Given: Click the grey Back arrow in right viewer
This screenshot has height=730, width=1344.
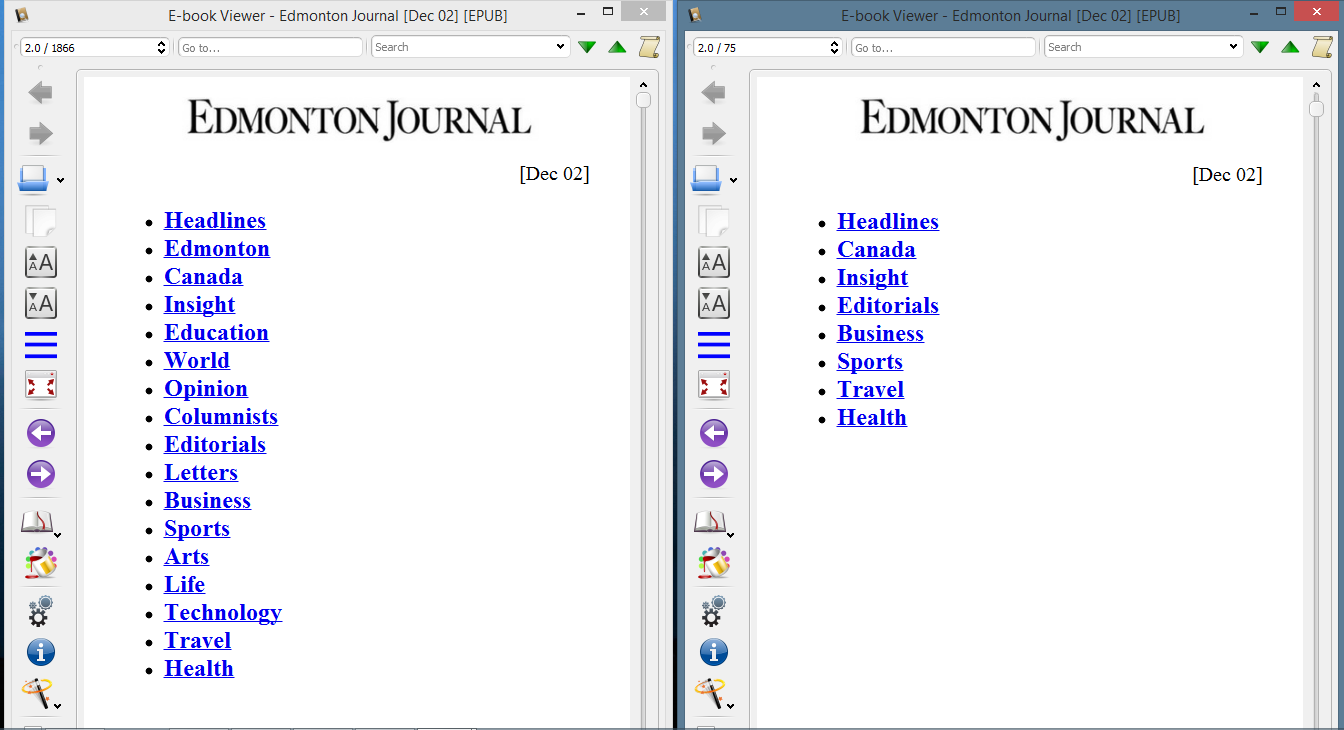Looking at the screenshot, I should click(x=714, y=93).
